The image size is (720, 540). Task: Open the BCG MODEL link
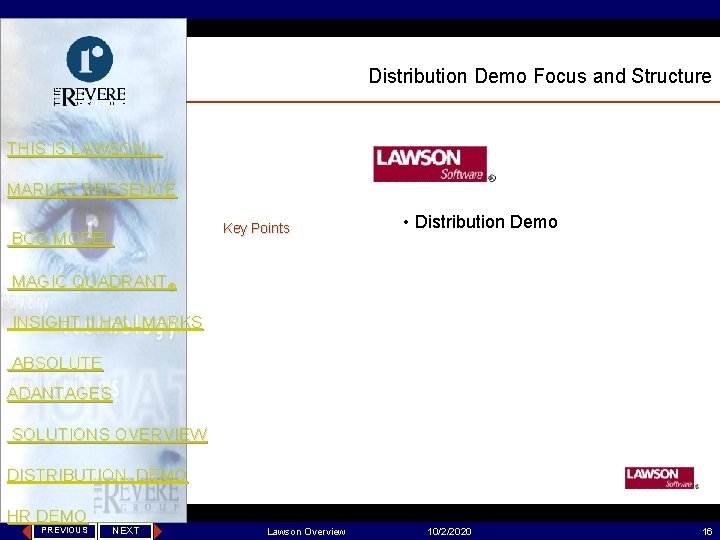point(61,238)
